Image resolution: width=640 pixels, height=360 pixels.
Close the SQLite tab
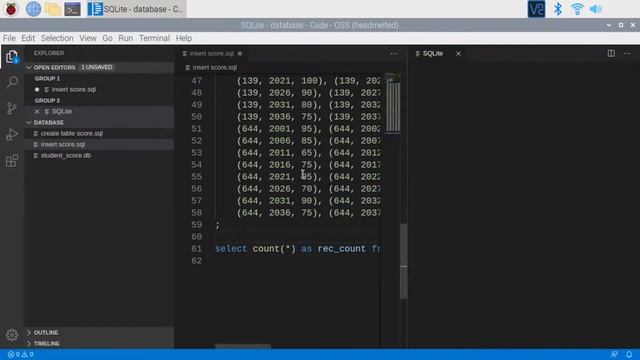coord(458,53)
